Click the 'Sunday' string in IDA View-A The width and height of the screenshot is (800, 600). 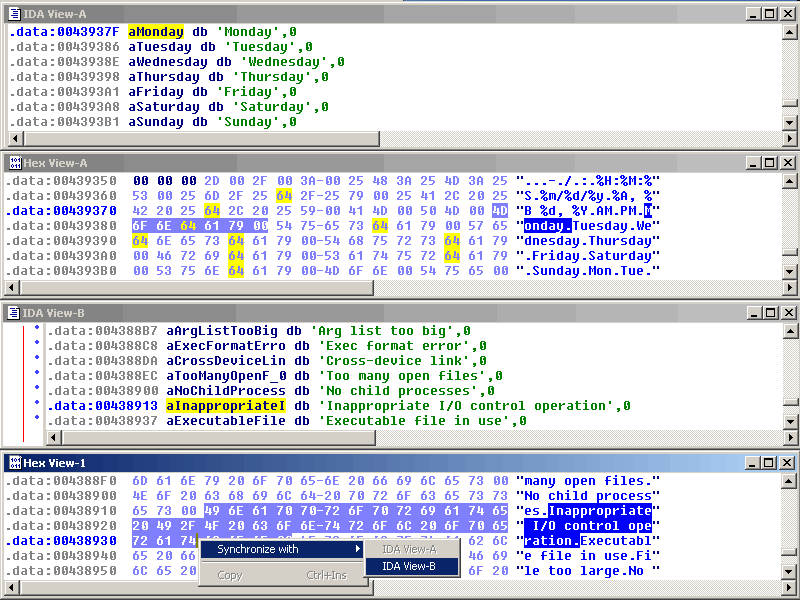(248, 122)
